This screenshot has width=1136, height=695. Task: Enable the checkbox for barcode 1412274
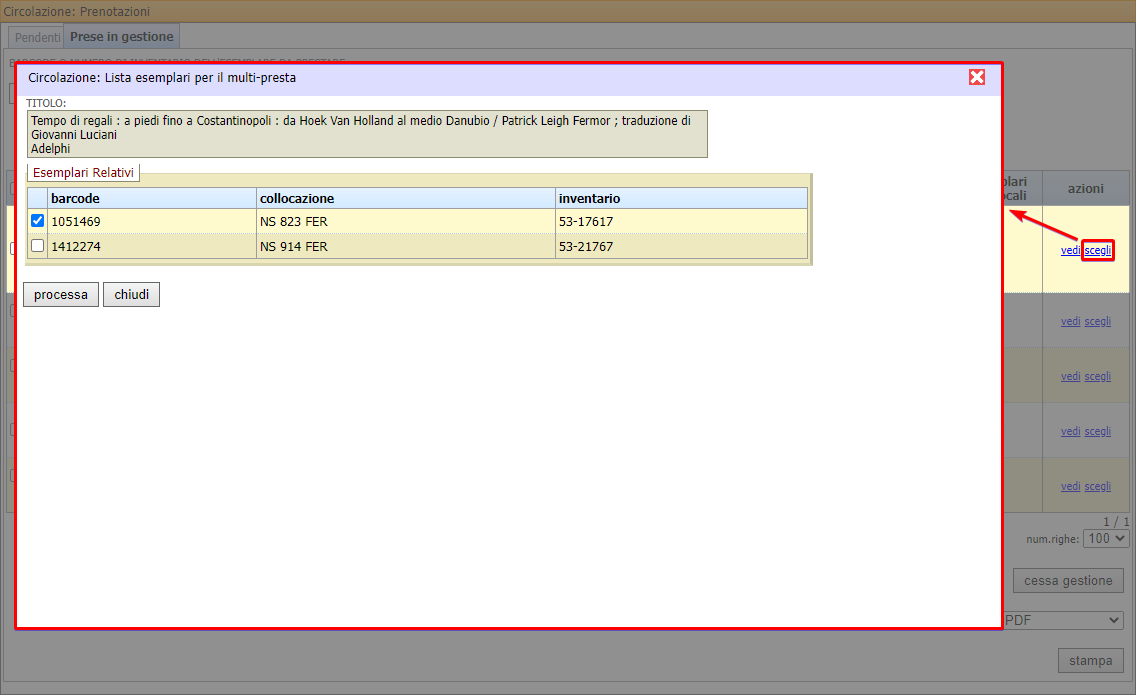[37, 246]
